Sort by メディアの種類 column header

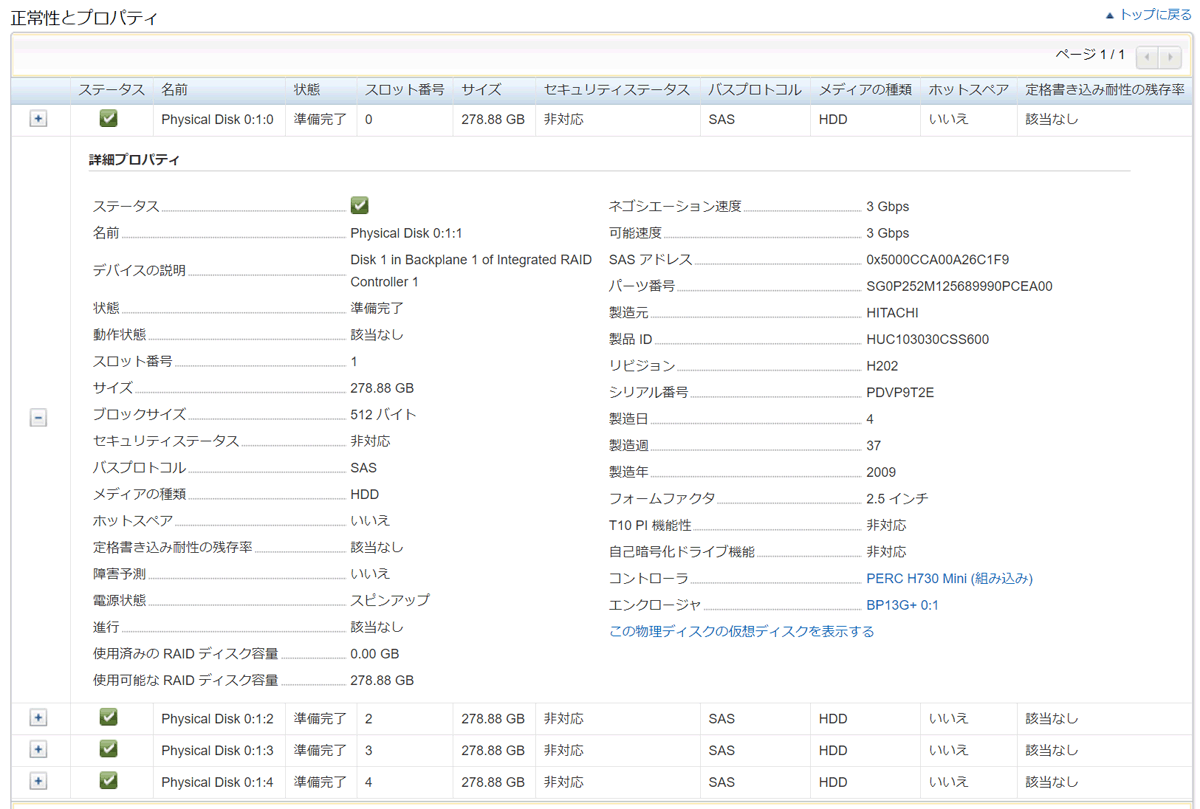tap(865, 90)
